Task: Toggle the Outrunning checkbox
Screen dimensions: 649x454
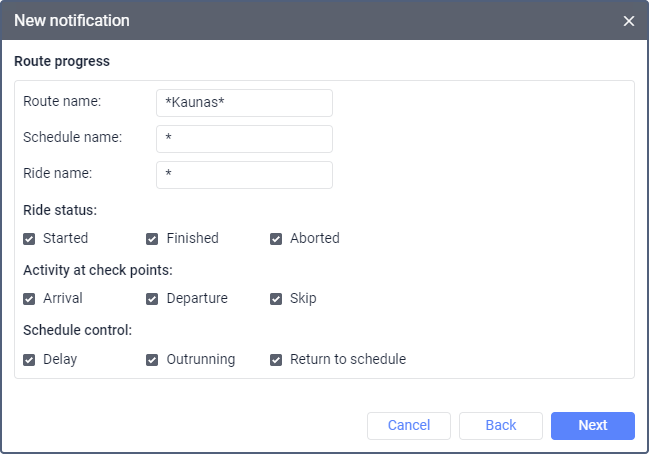Action: click(153, 360)
